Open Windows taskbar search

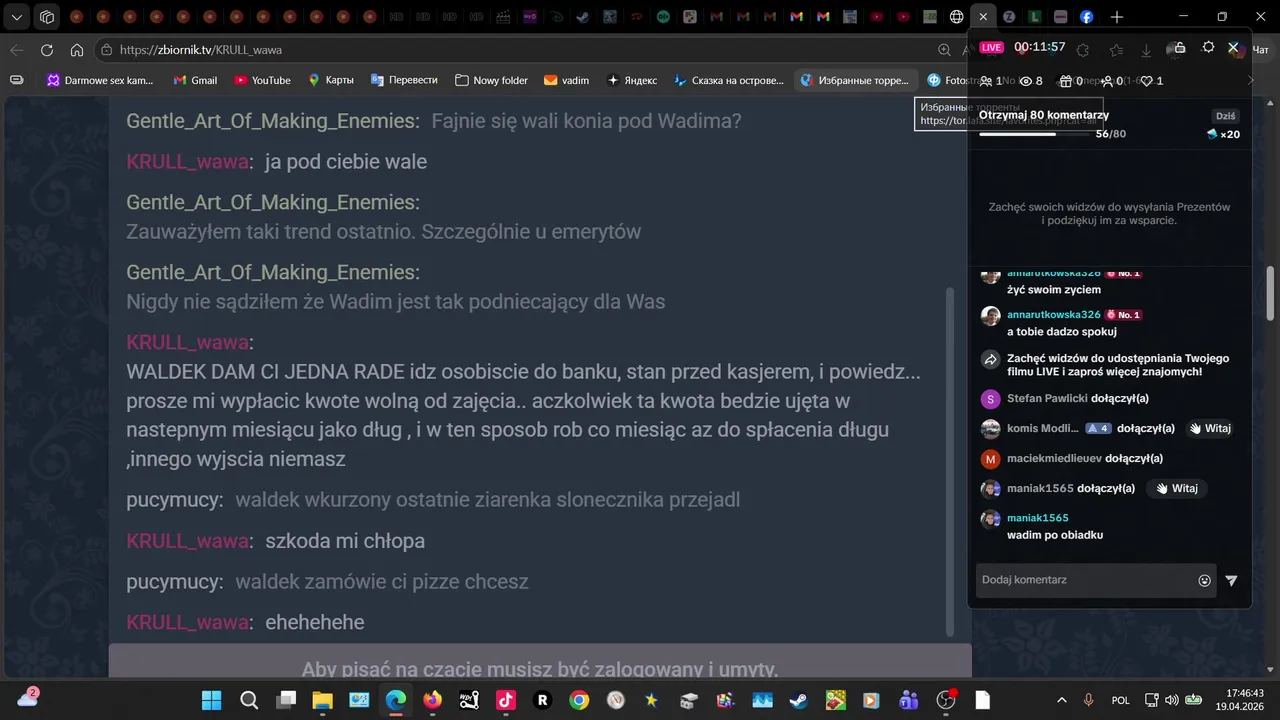[249, 700]
